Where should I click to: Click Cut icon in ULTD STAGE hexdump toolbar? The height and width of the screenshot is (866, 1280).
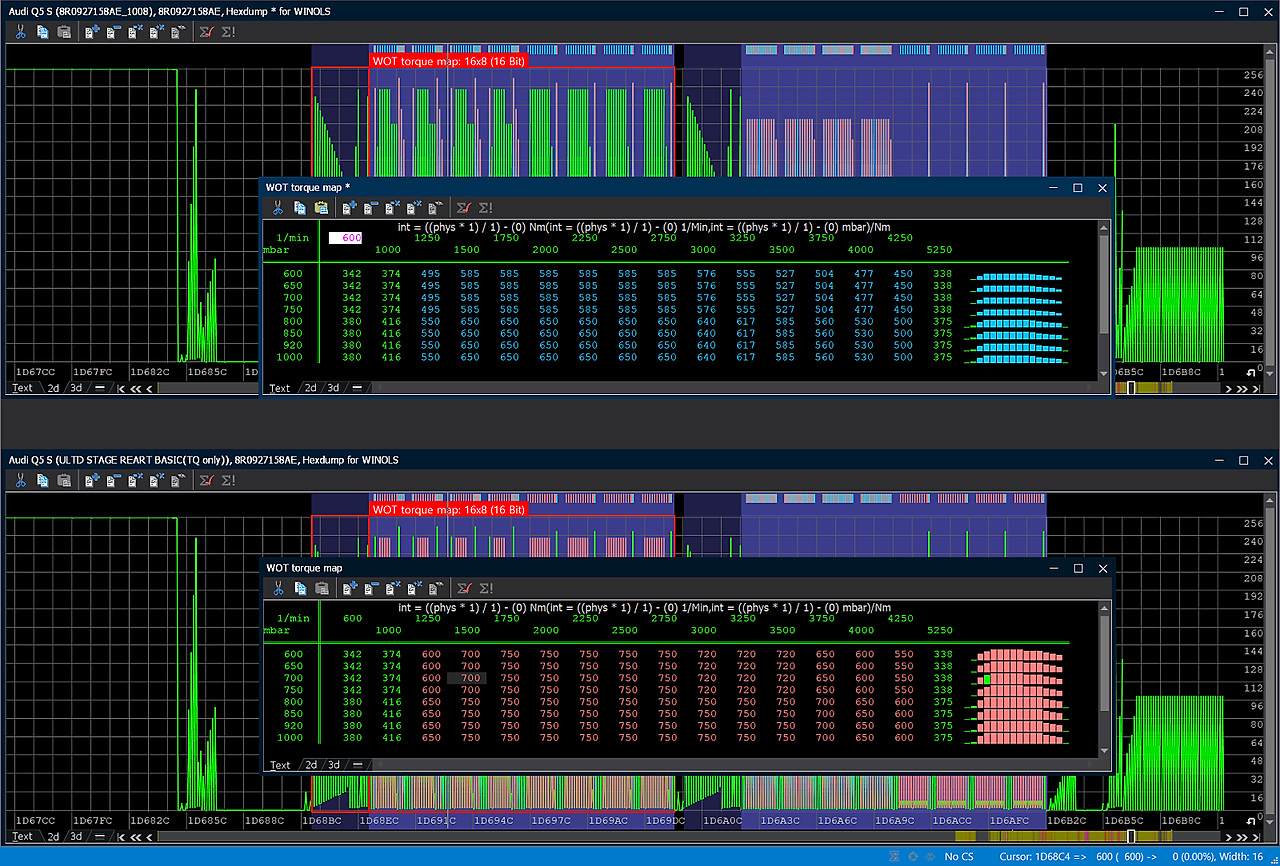20,481
